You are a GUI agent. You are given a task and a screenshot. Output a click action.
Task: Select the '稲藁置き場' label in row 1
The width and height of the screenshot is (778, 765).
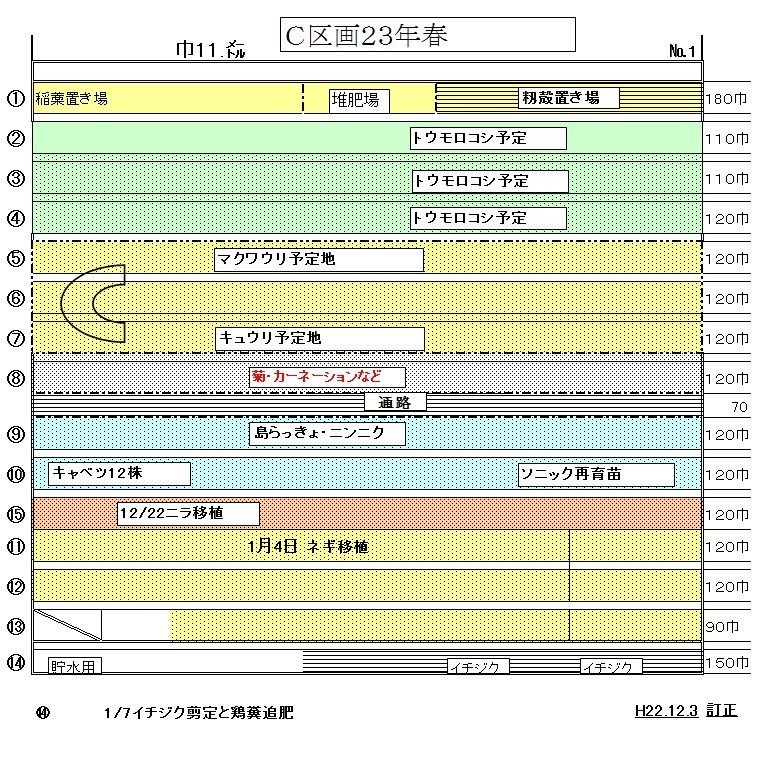(71, 98)
